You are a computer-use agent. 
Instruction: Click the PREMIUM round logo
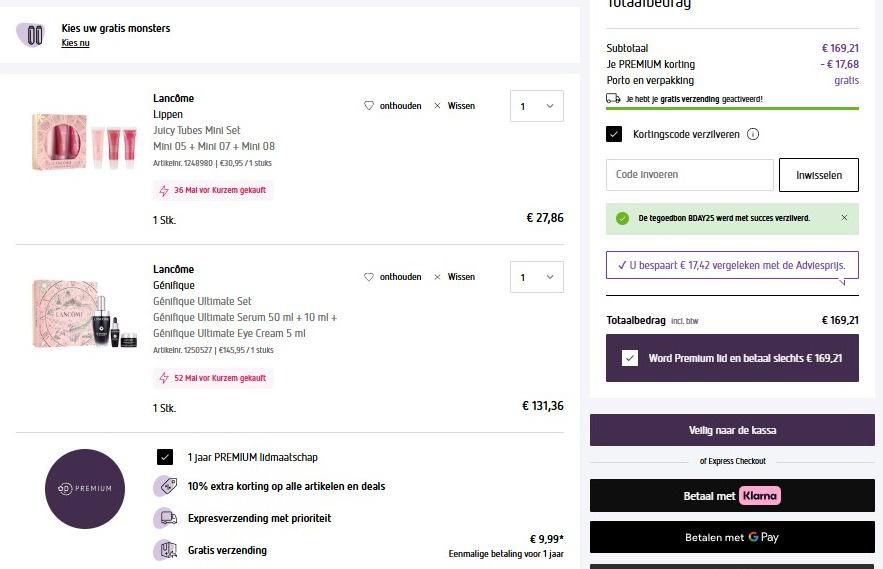click(x=85, y=488)
